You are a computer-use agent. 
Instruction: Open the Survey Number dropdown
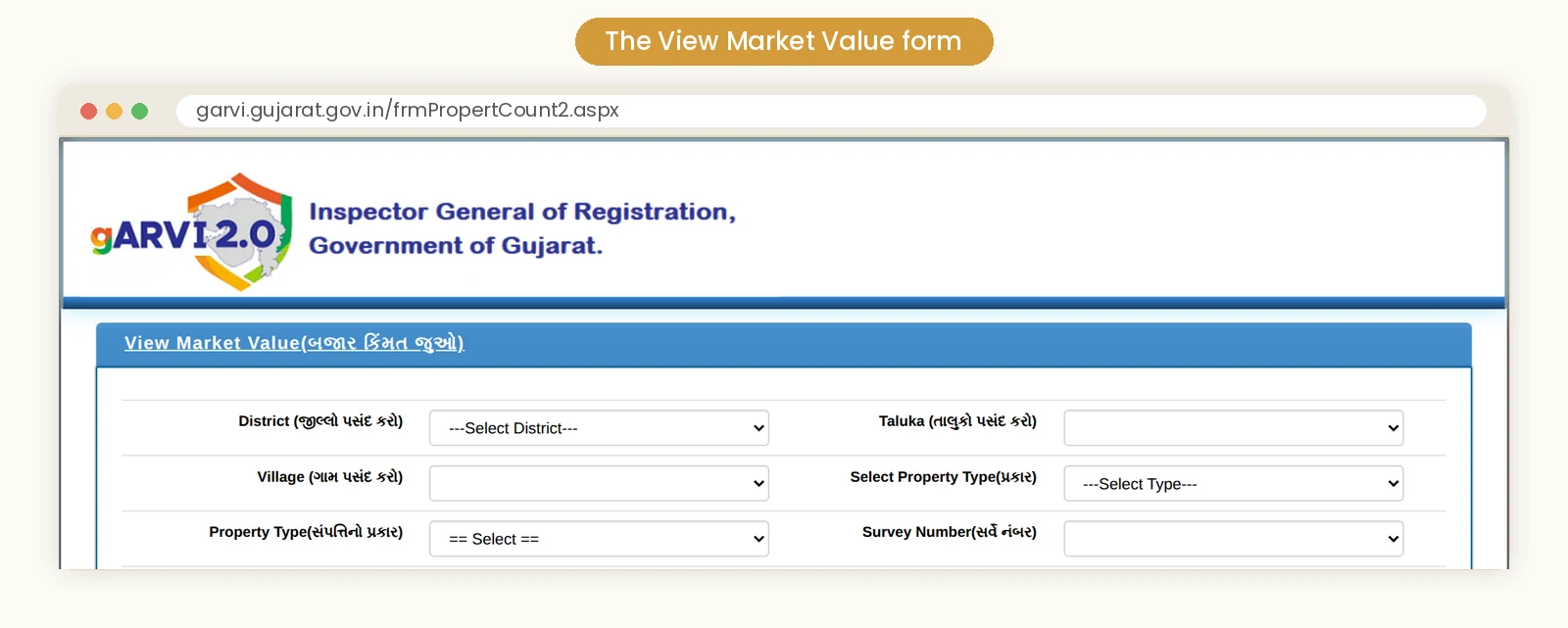click(x=1234, y=539)
